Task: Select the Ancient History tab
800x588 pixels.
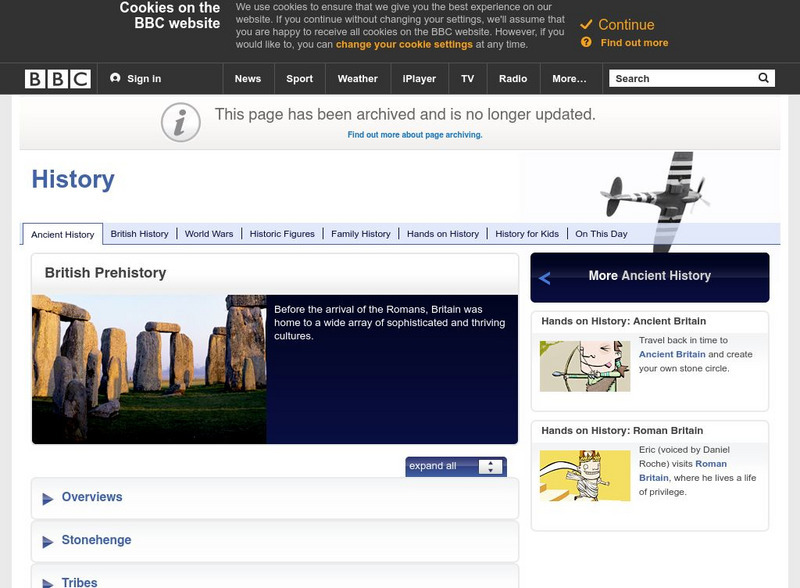Action: [x=63, y=234]
